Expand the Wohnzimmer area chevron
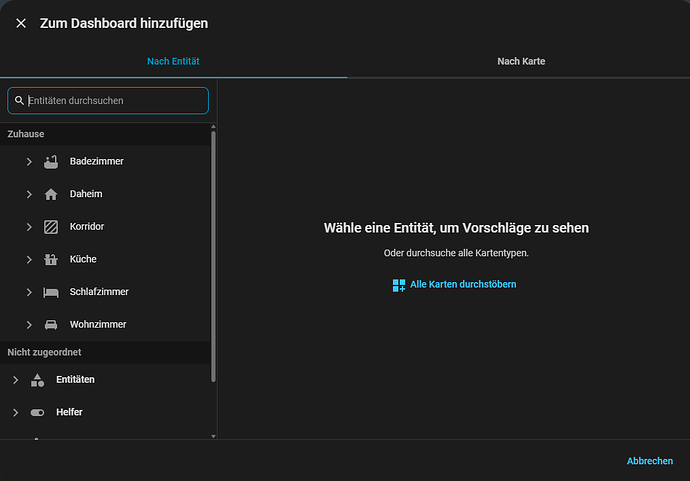The height and width of the screenshot is (481, 690). pos(29,324)
